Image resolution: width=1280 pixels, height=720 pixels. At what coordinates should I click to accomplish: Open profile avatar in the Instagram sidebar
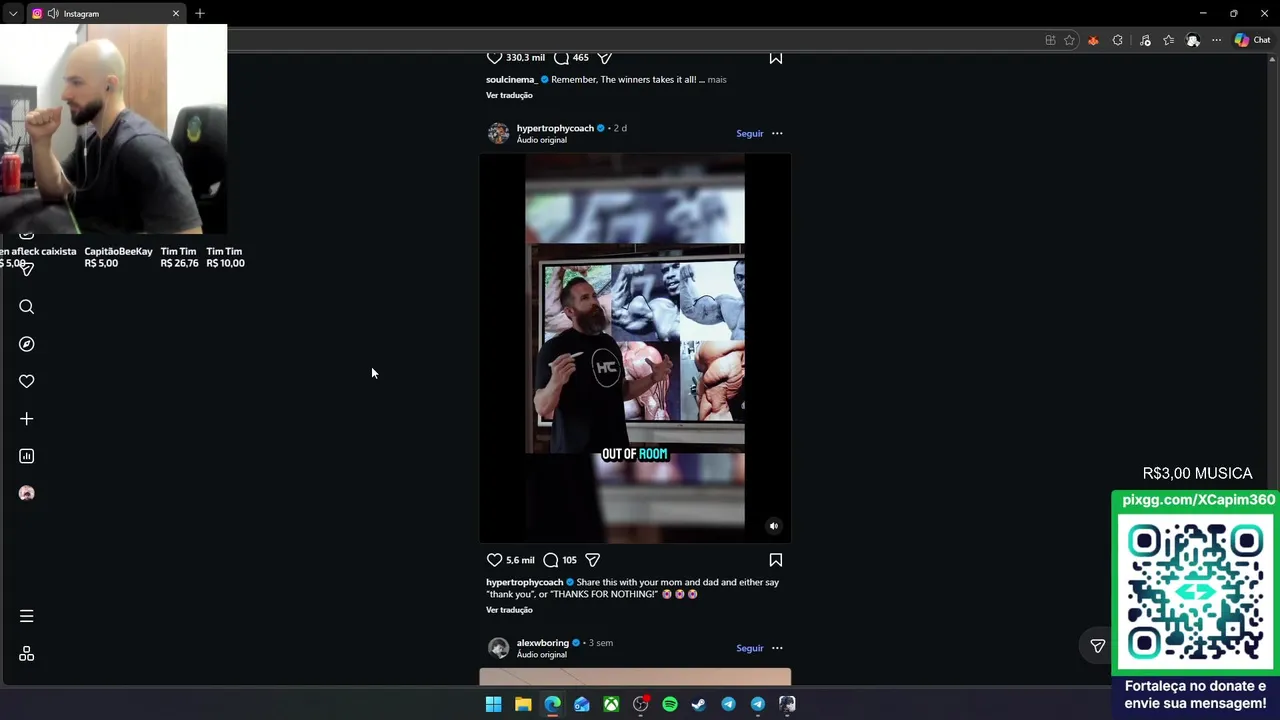tap(27, 493)
